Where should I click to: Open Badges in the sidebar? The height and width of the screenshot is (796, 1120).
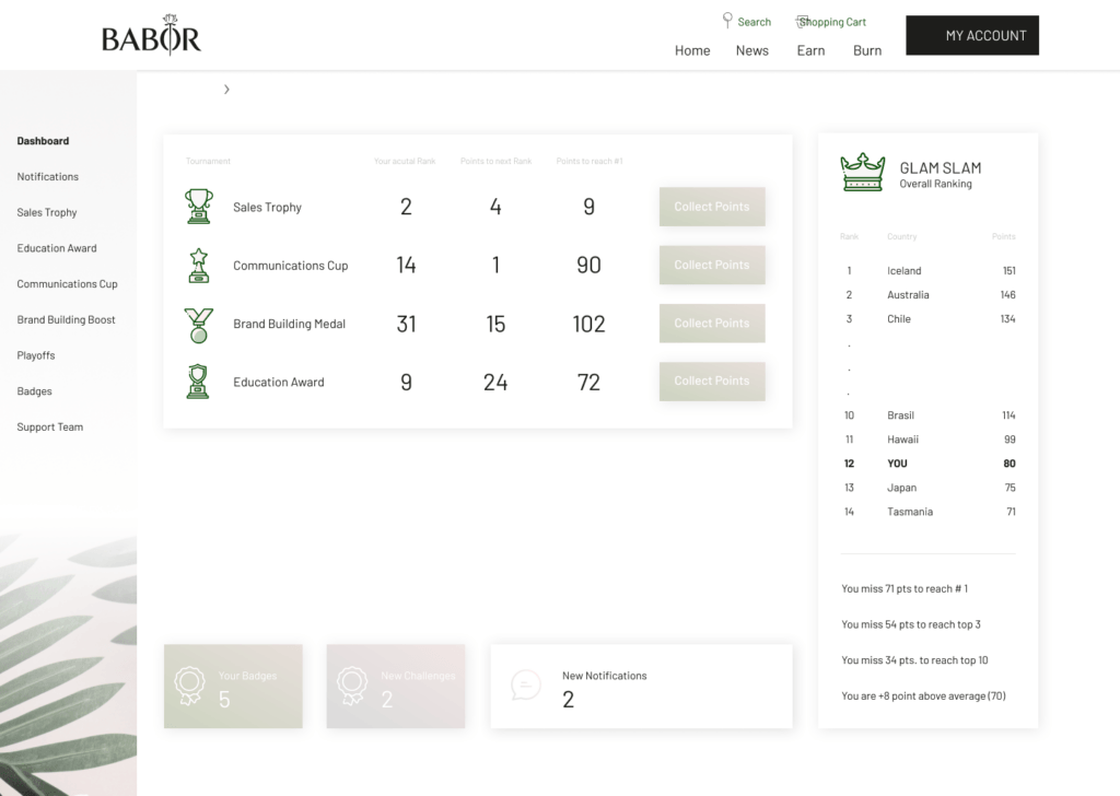click(x=34, y=391)
